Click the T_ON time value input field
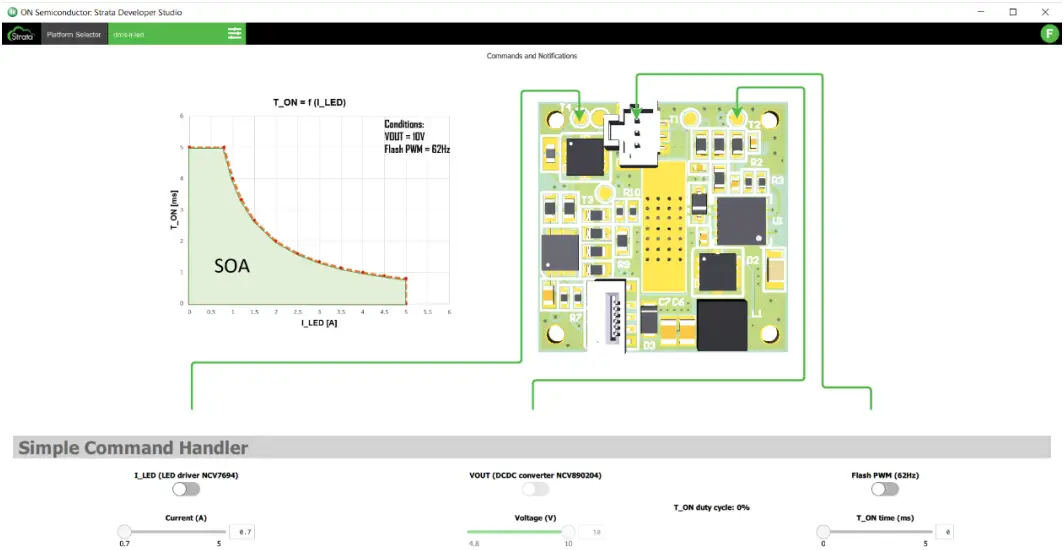1064x550 pixels. pyautogui.click(x=945, y=532)
